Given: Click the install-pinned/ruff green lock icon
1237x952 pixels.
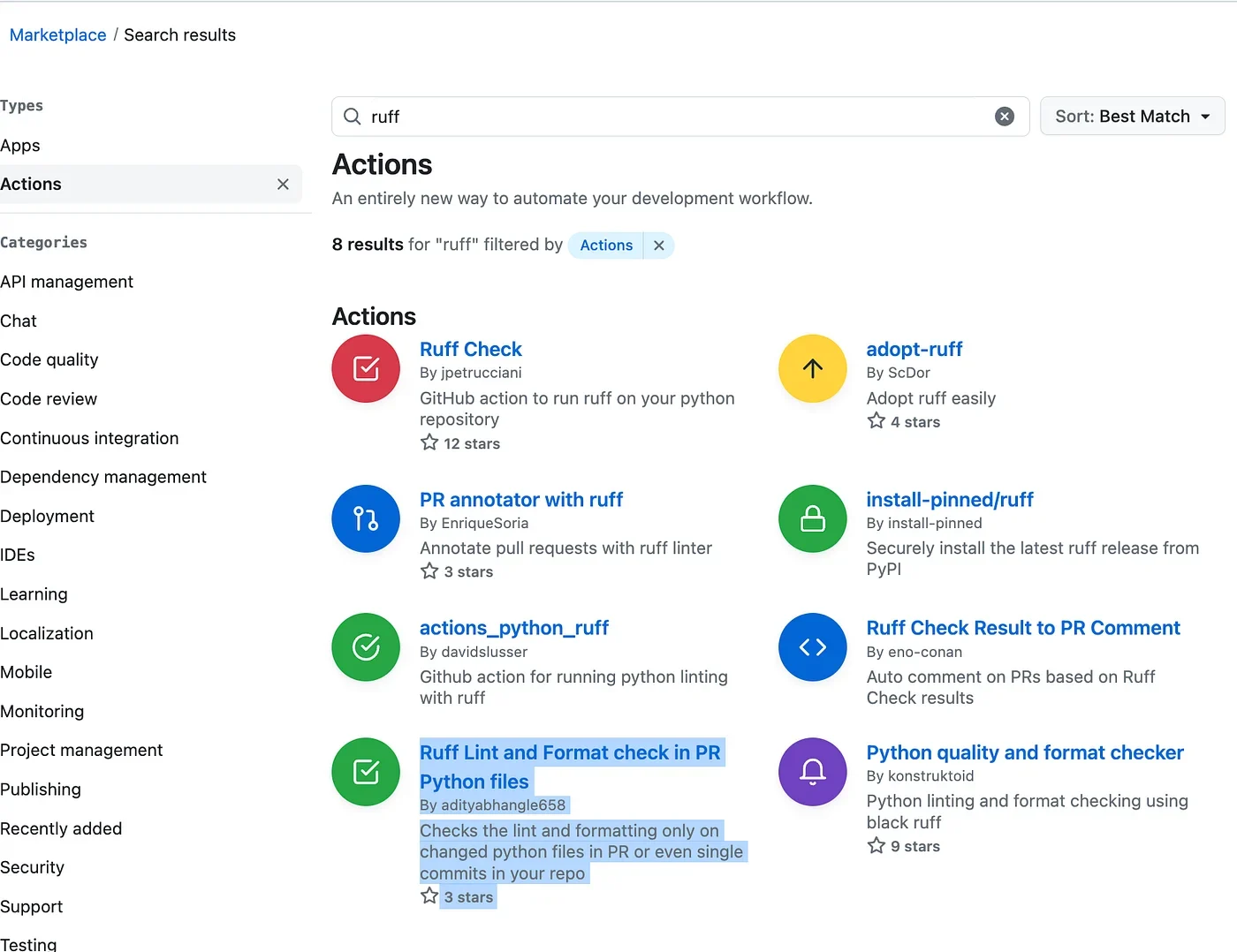Looking at the screenshot, I should (813, 518).
